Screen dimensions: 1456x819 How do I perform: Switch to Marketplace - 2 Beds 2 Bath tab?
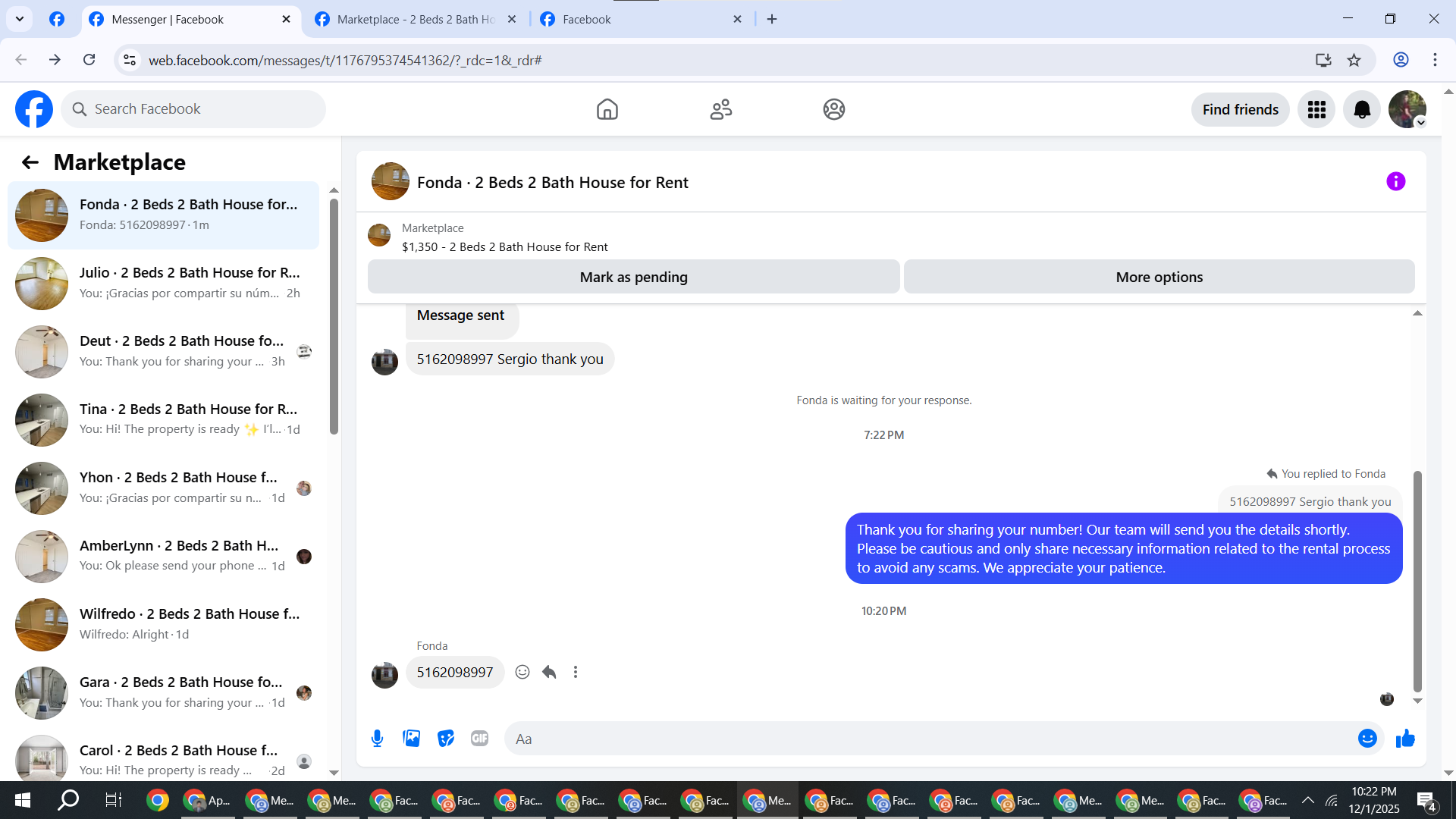click(416, 20)
